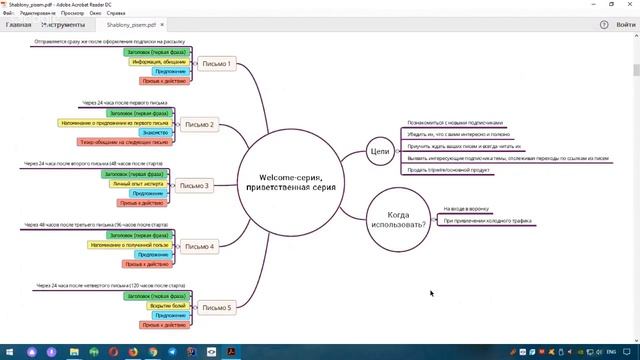Click Познакомиться с новыми подписчиками goal
Viewport: 640px width, 360px height.
(455, 122)
